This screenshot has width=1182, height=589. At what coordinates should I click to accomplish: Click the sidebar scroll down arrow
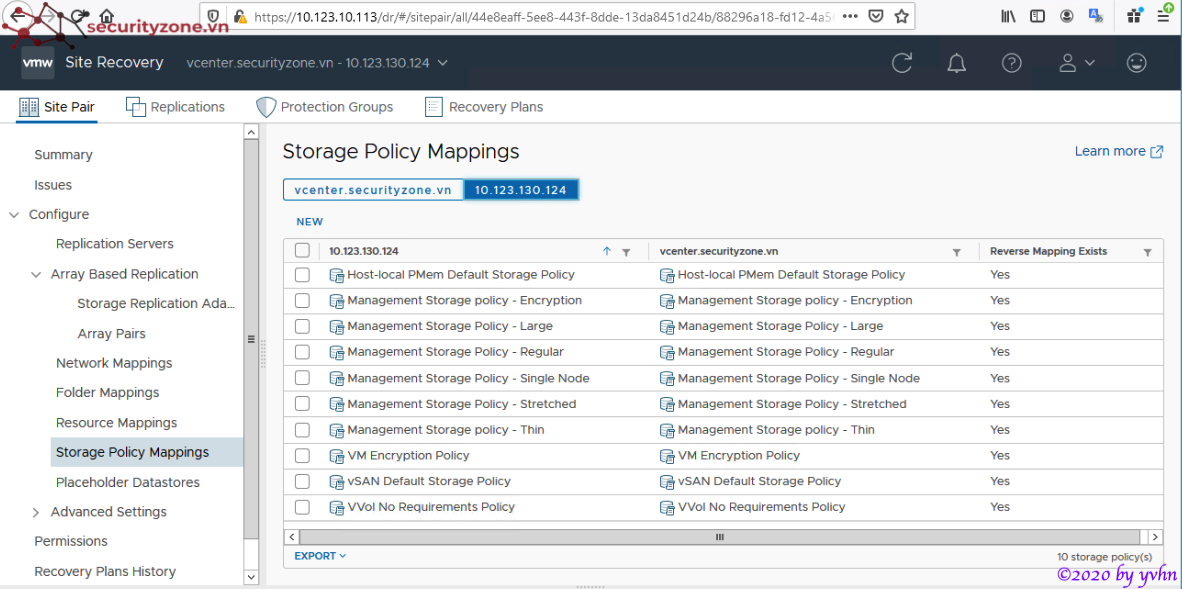tap(251, 577)
